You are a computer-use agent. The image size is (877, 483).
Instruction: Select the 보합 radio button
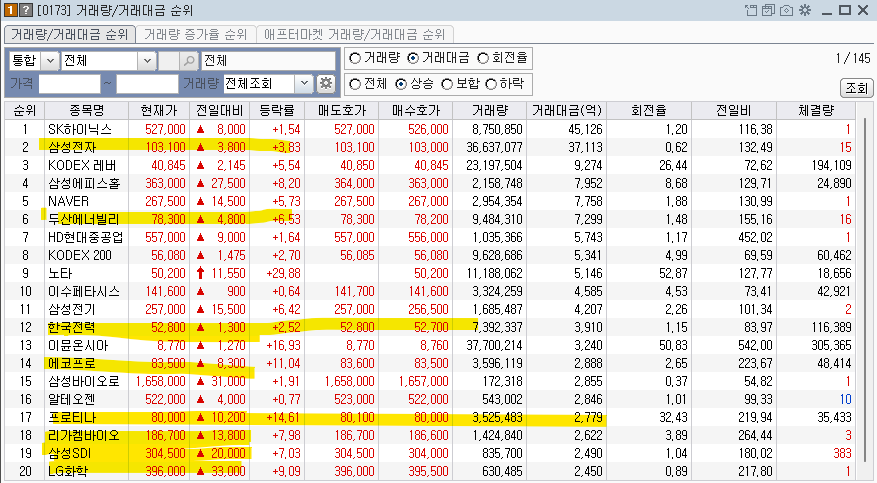pyautogui.click(x=447, y=84)
